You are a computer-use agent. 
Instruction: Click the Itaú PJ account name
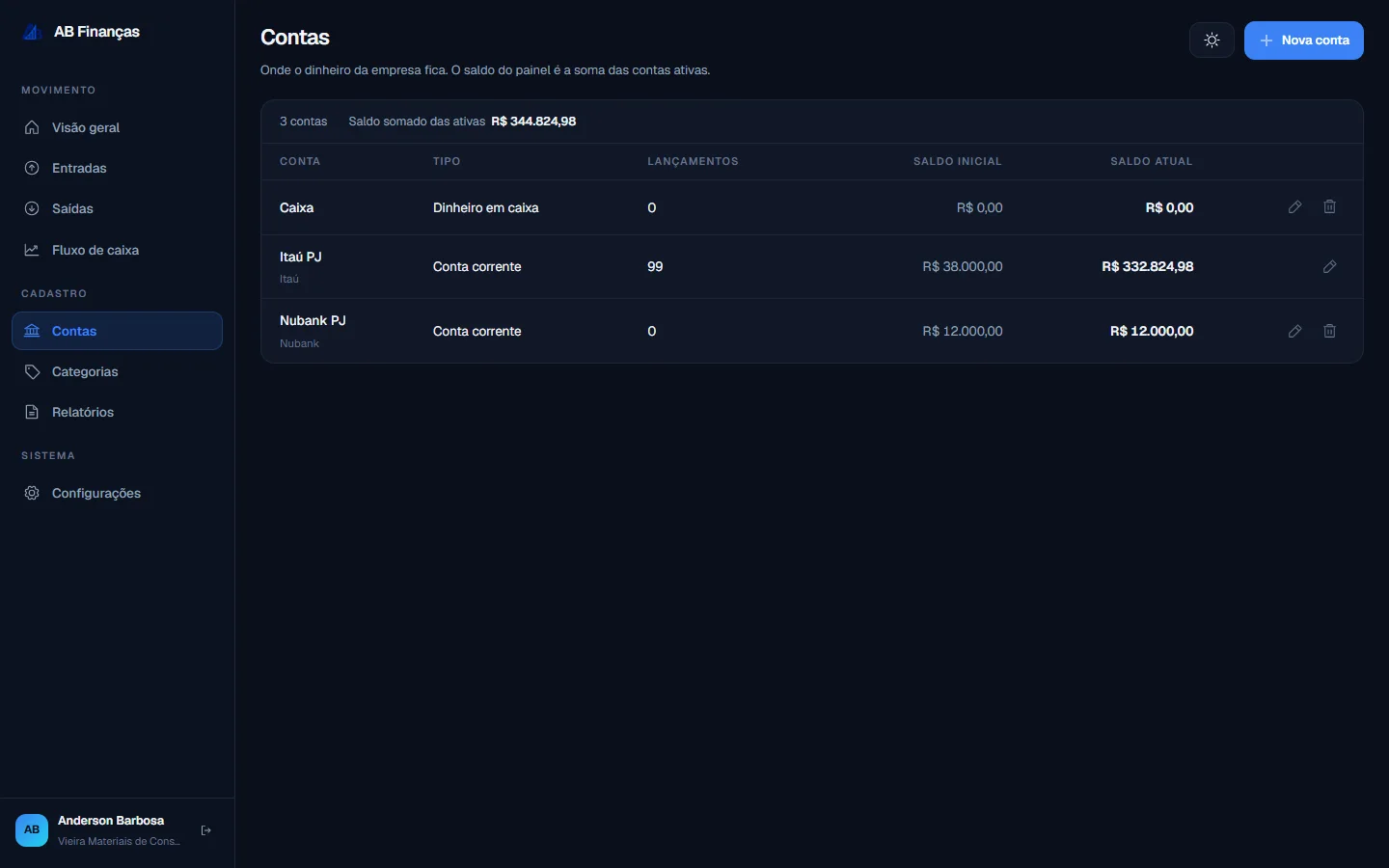pos(301,257)
